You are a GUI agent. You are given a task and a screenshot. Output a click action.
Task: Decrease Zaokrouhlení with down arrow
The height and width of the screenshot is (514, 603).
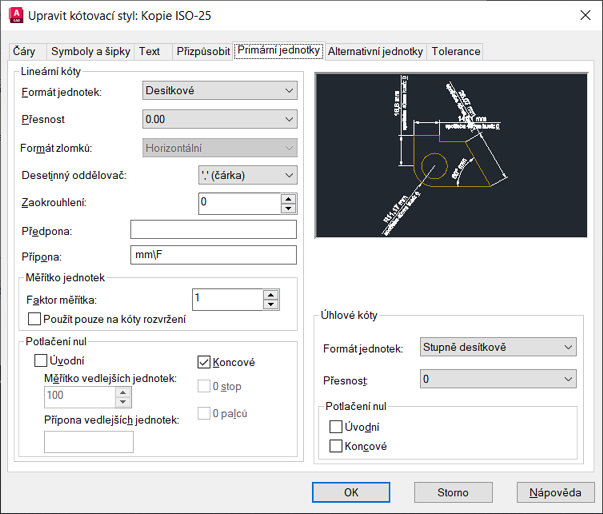(288, 208)
